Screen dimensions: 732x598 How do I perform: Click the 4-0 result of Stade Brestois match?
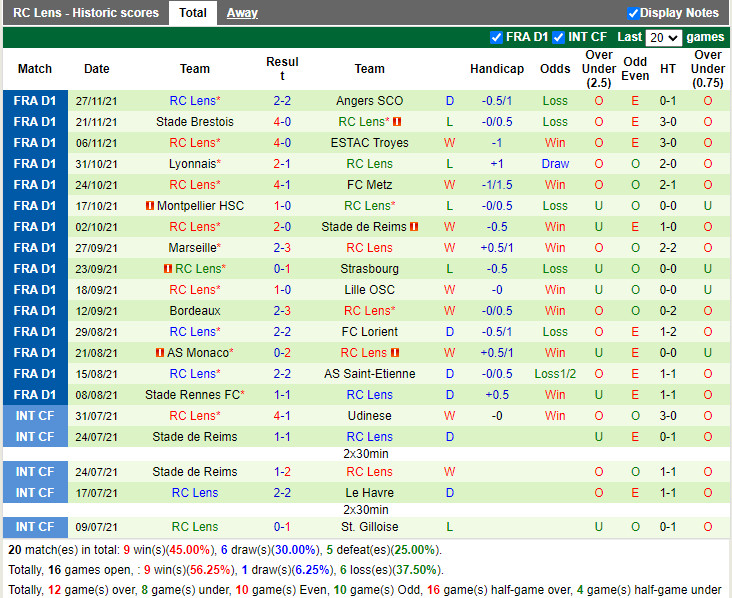[x=282, y=122]
